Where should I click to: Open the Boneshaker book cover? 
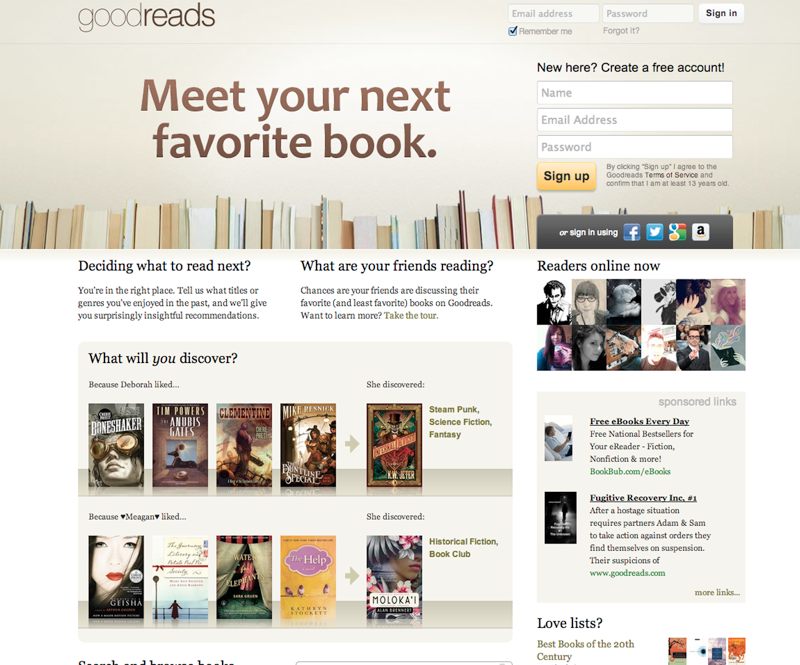click(116, 446)
